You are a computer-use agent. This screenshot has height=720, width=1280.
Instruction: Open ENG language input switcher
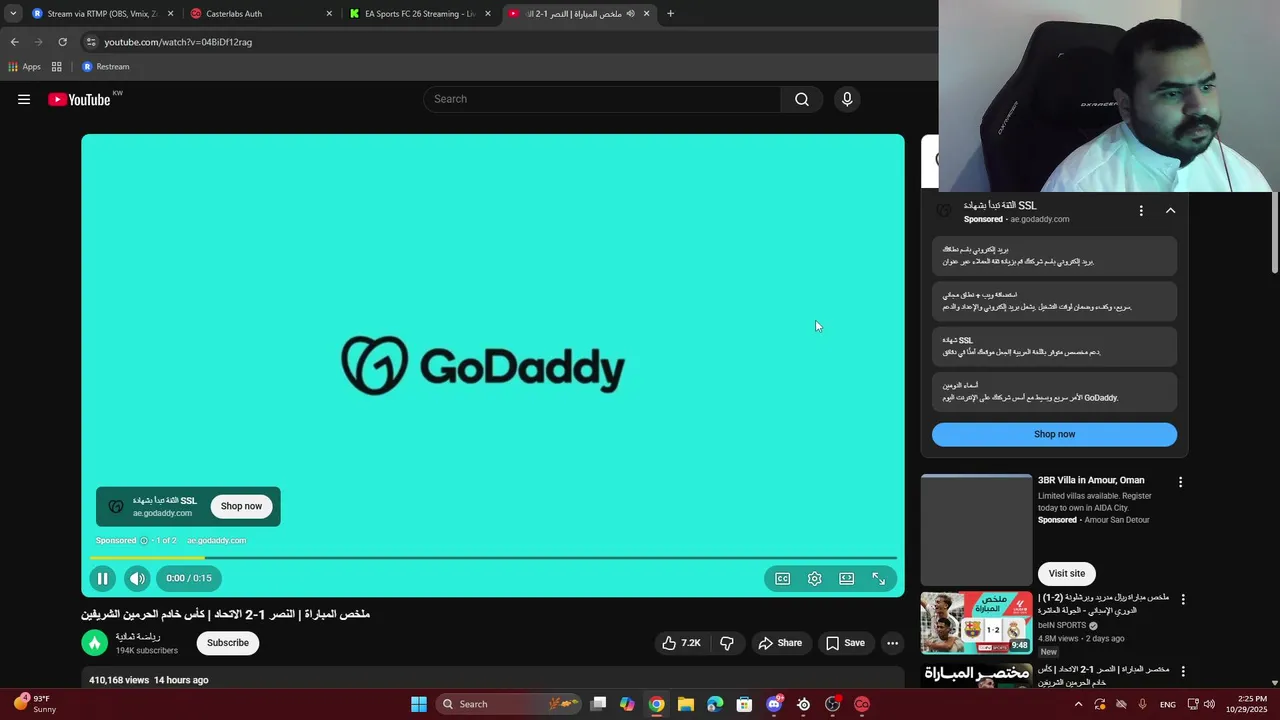tap(1167, 704)
